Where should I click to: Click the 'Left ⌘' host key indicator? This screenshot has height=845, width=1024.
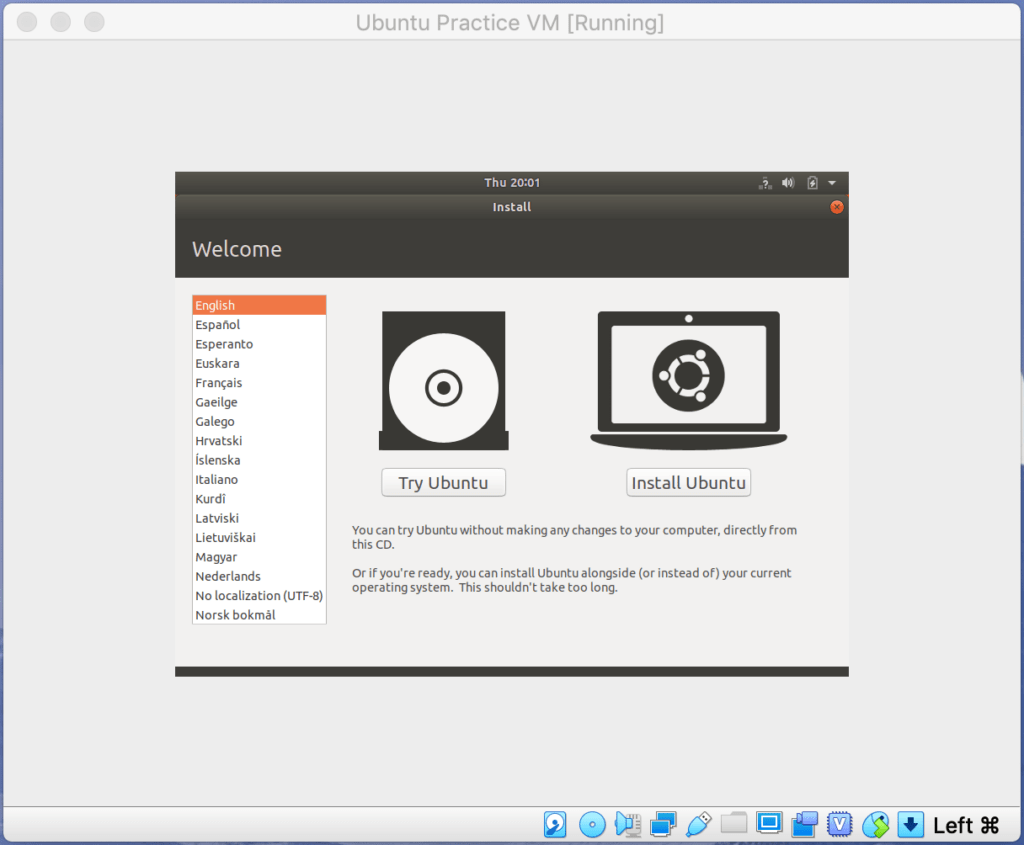(966, 825)
